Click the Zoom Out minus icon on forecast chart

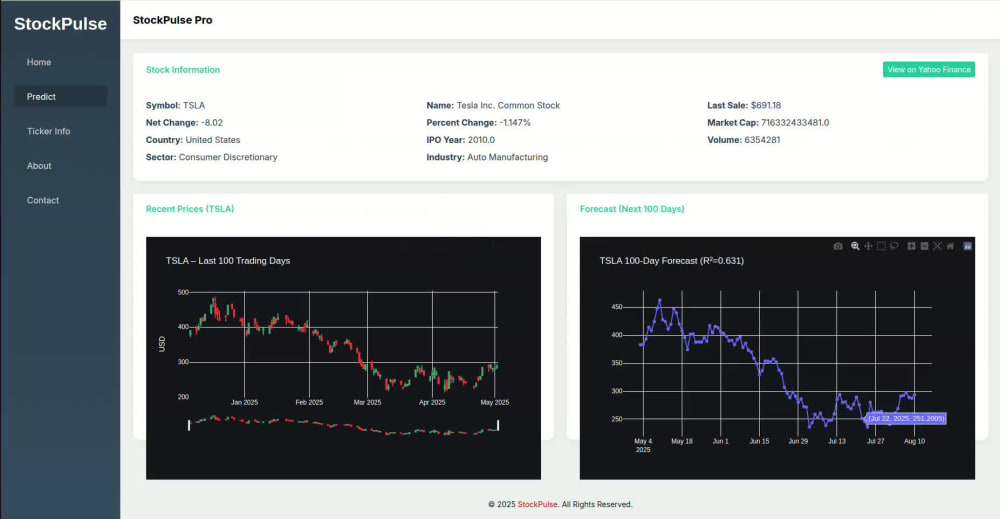[x=924, y=246]
